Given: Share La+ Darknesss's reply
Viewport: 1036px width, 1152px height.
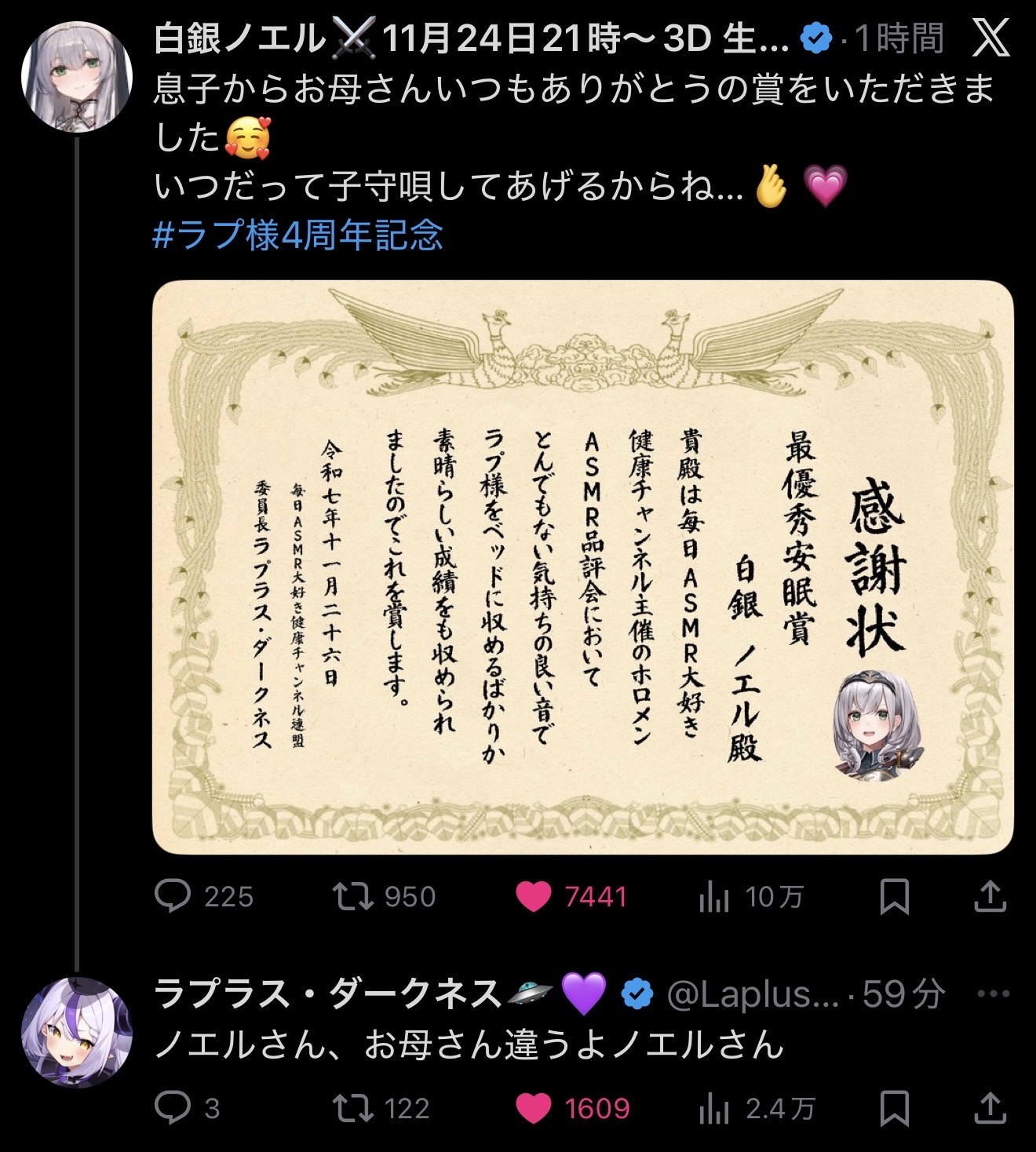Looking at the screenshot, I should pos(990,1108).
